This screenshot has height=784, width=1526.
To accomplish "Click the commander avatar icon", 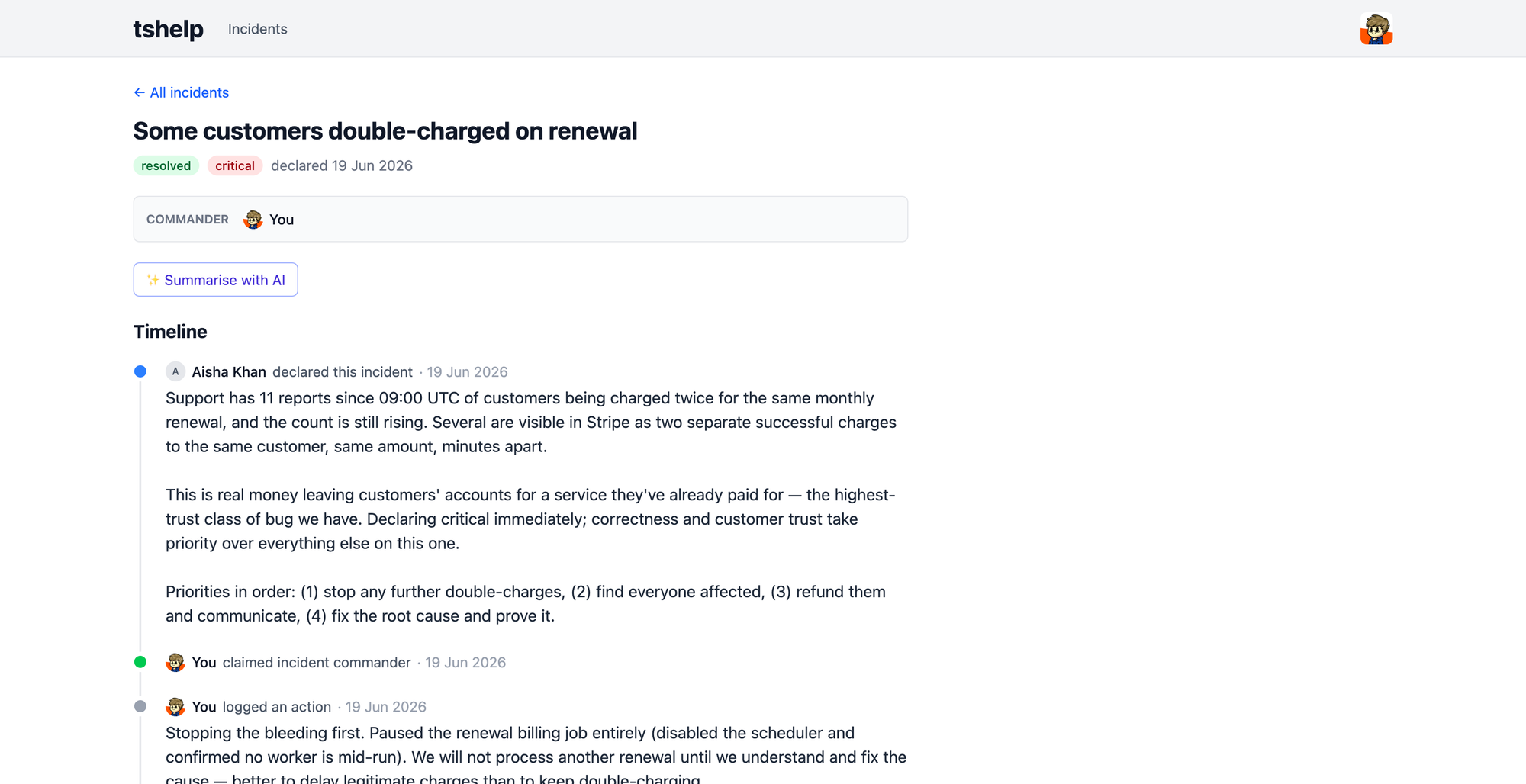I will point(253,220).
